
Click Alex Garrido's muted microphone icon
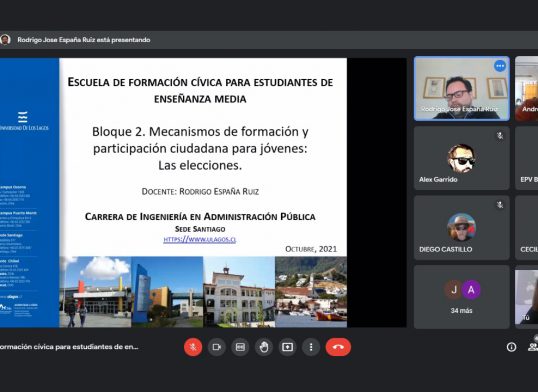click(500, 136)
